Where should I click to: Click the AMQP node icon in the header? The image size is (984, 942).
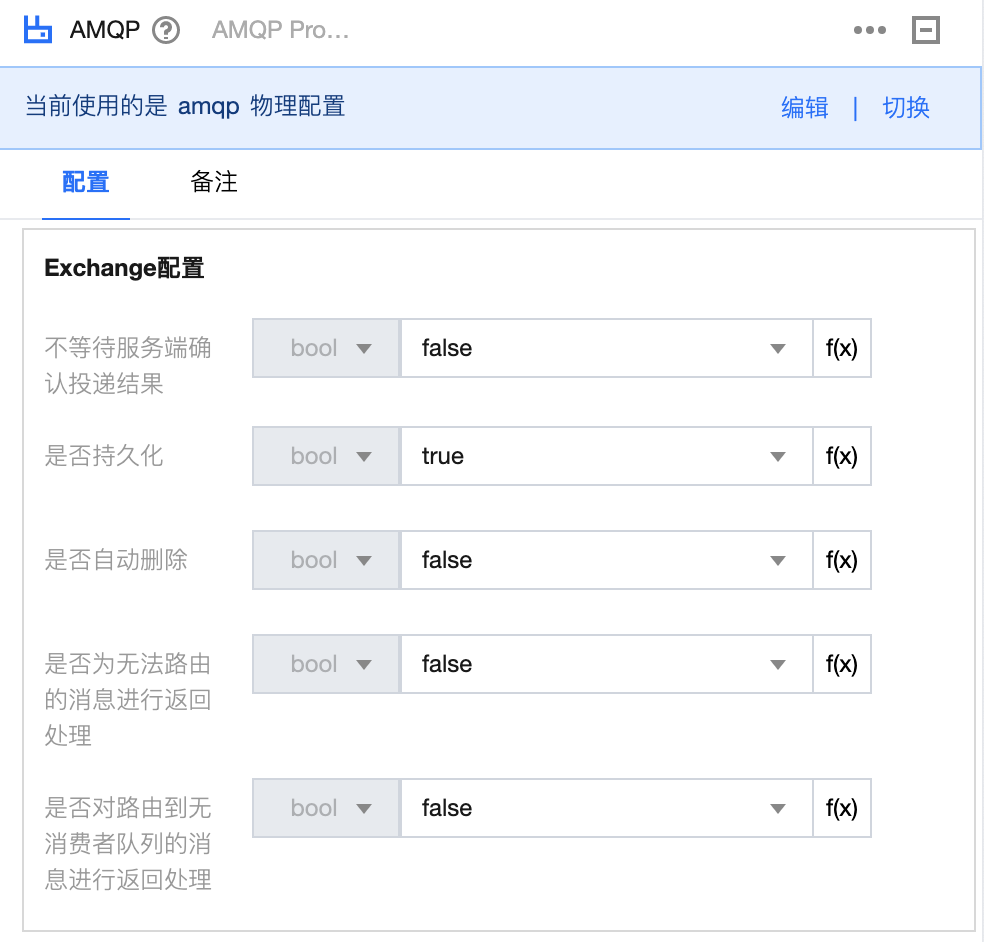(37, 29)
